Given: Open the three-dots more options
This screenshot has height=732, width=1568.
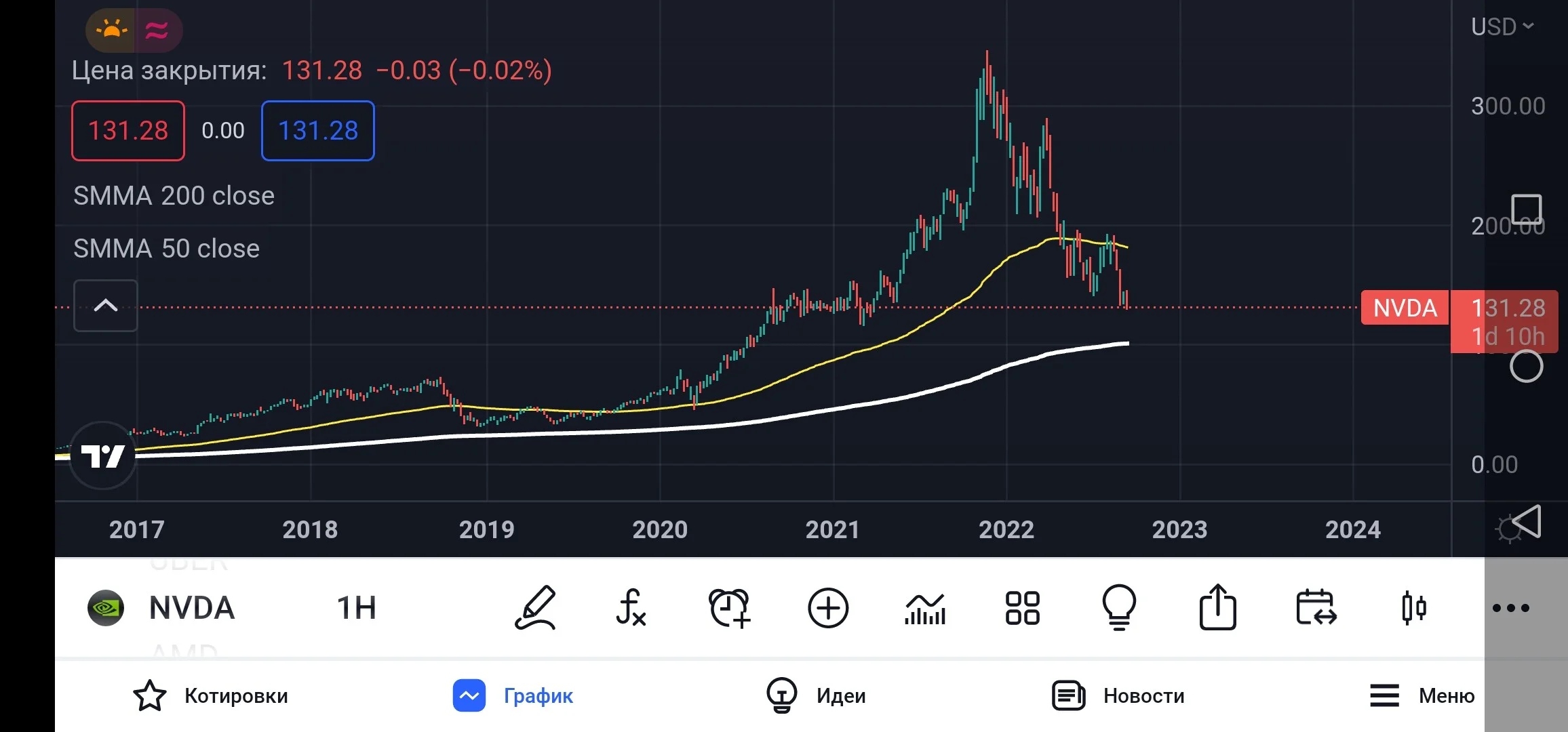Looking at the screenshot, I should pyautogui.click(x=1511, y=608).
